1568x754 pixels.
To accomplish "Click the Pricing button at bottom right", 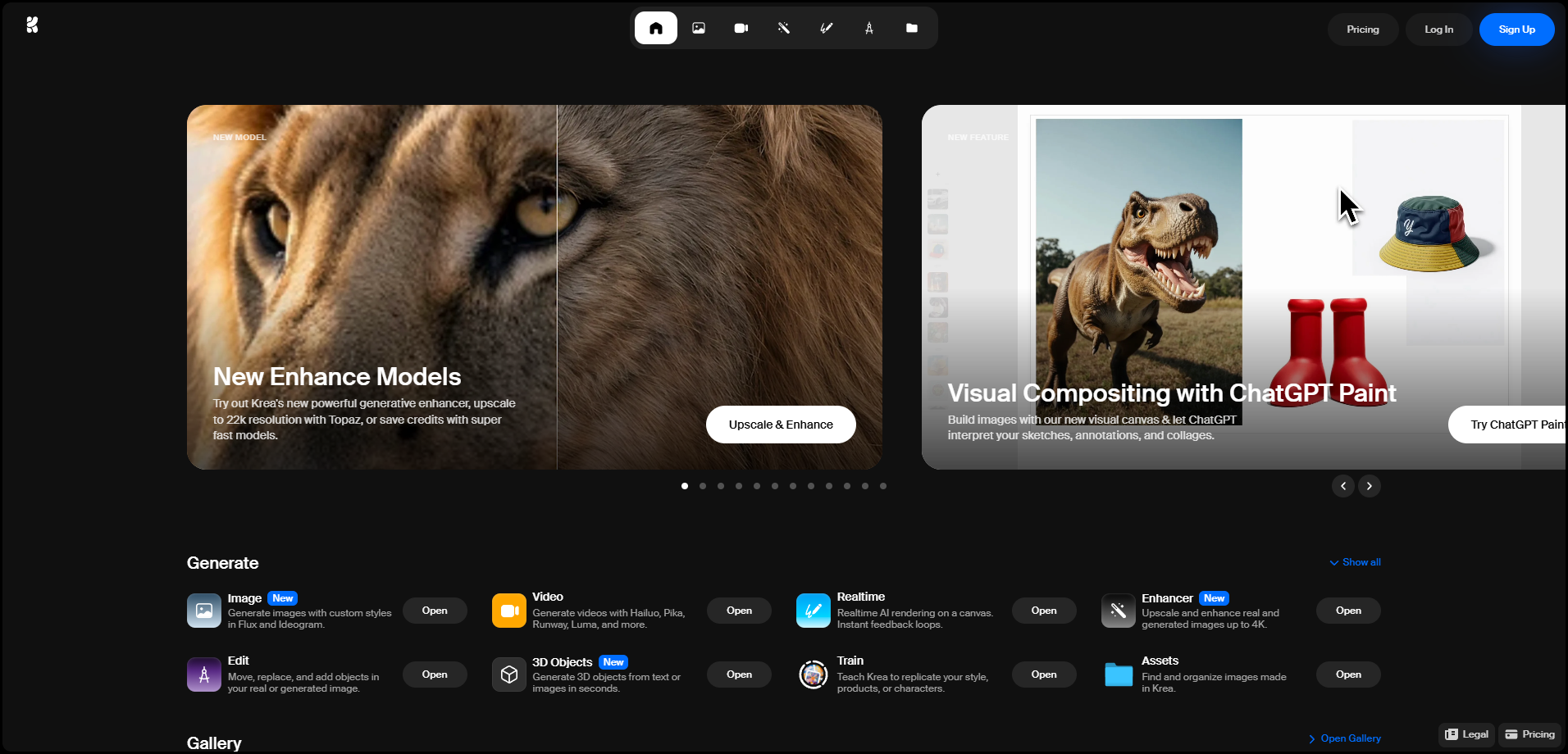I will pos(1530,734).
